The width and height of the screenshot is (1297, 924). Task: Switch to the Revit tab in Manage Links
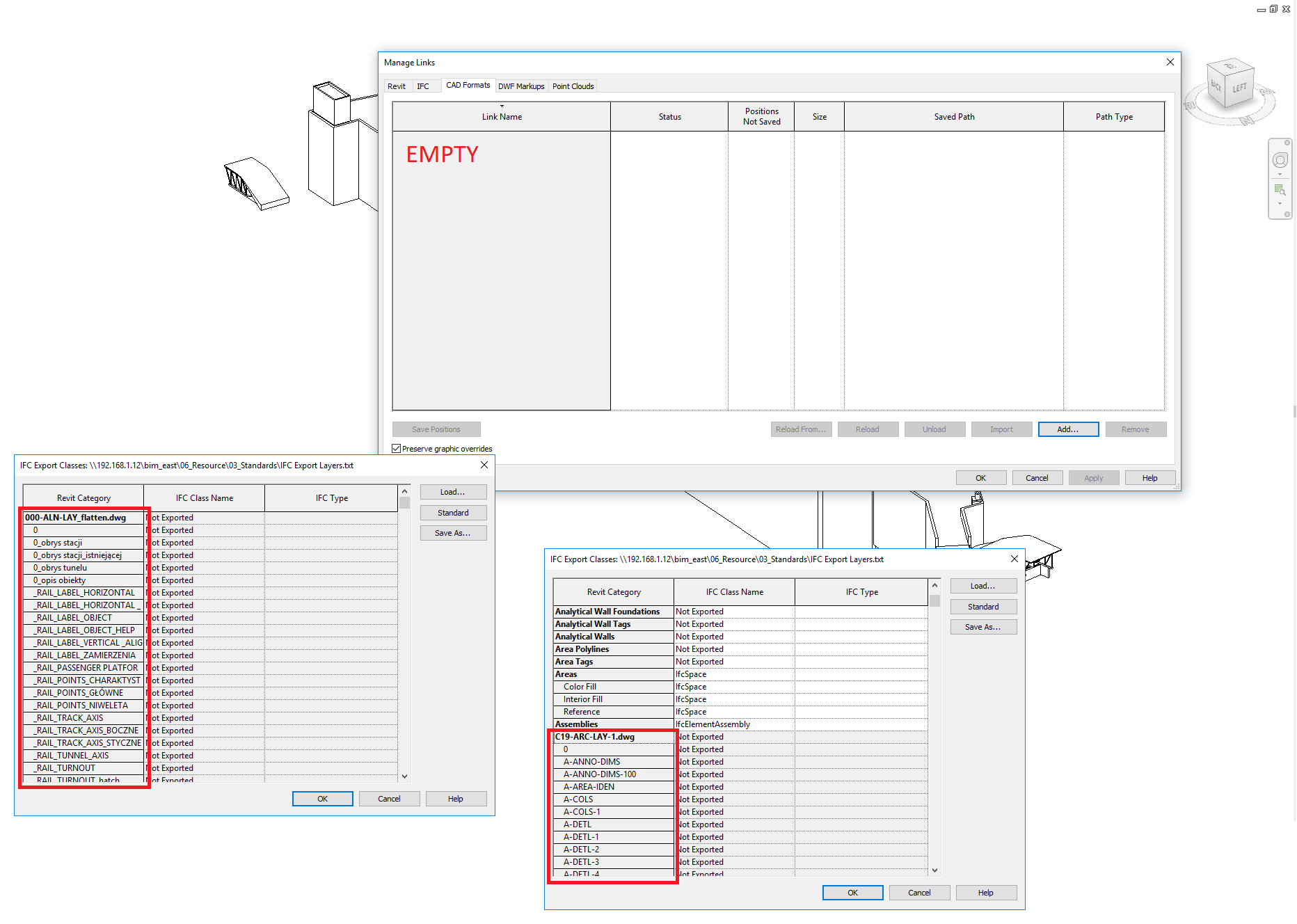[396, 86]
